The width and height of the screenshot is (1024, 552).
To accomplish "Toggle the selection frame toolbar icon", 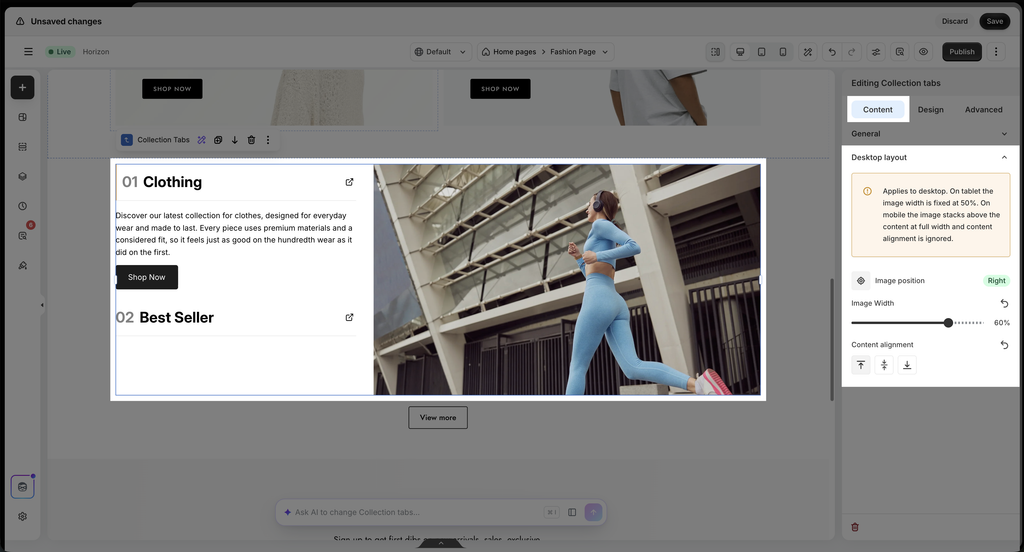I will point(716,52).
